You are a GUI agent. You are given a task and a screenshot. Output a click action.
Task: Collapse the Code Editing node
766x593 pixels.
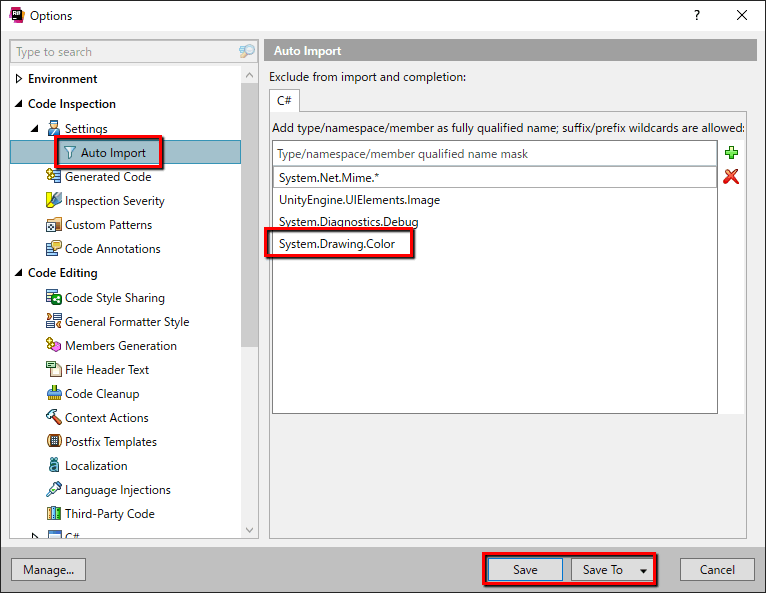pyautogui.click(x=19, y=273)
